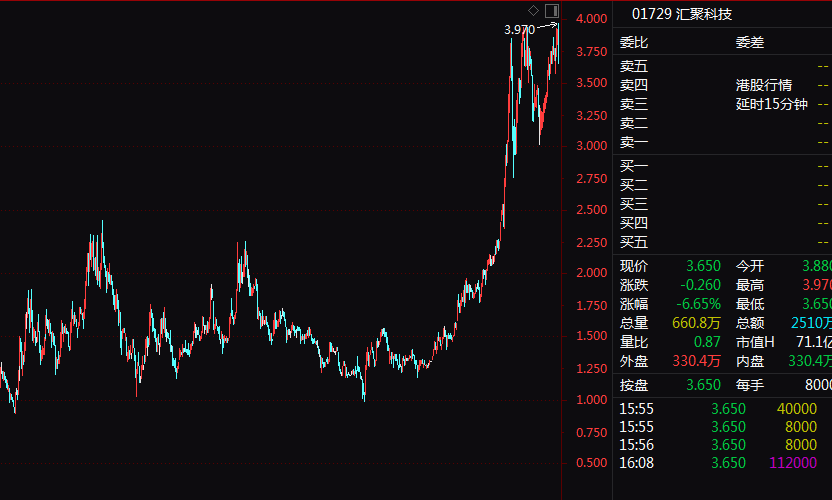Screen dimensions: 832x500
Task: Click the 港股行情 notice text
Action: pos(764,85)
